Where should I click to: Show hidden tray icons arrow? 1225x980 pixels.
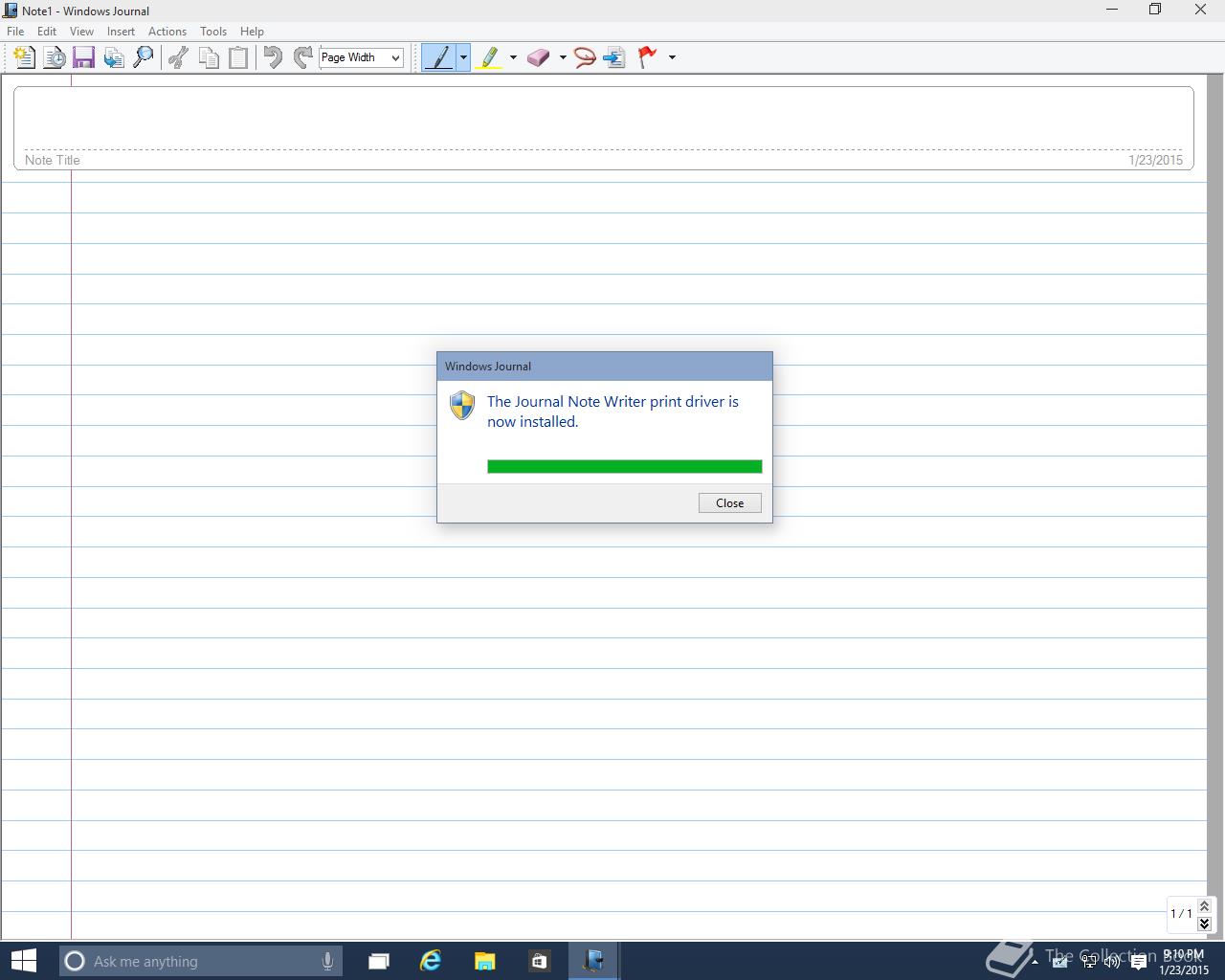(x=1035, y=963)
